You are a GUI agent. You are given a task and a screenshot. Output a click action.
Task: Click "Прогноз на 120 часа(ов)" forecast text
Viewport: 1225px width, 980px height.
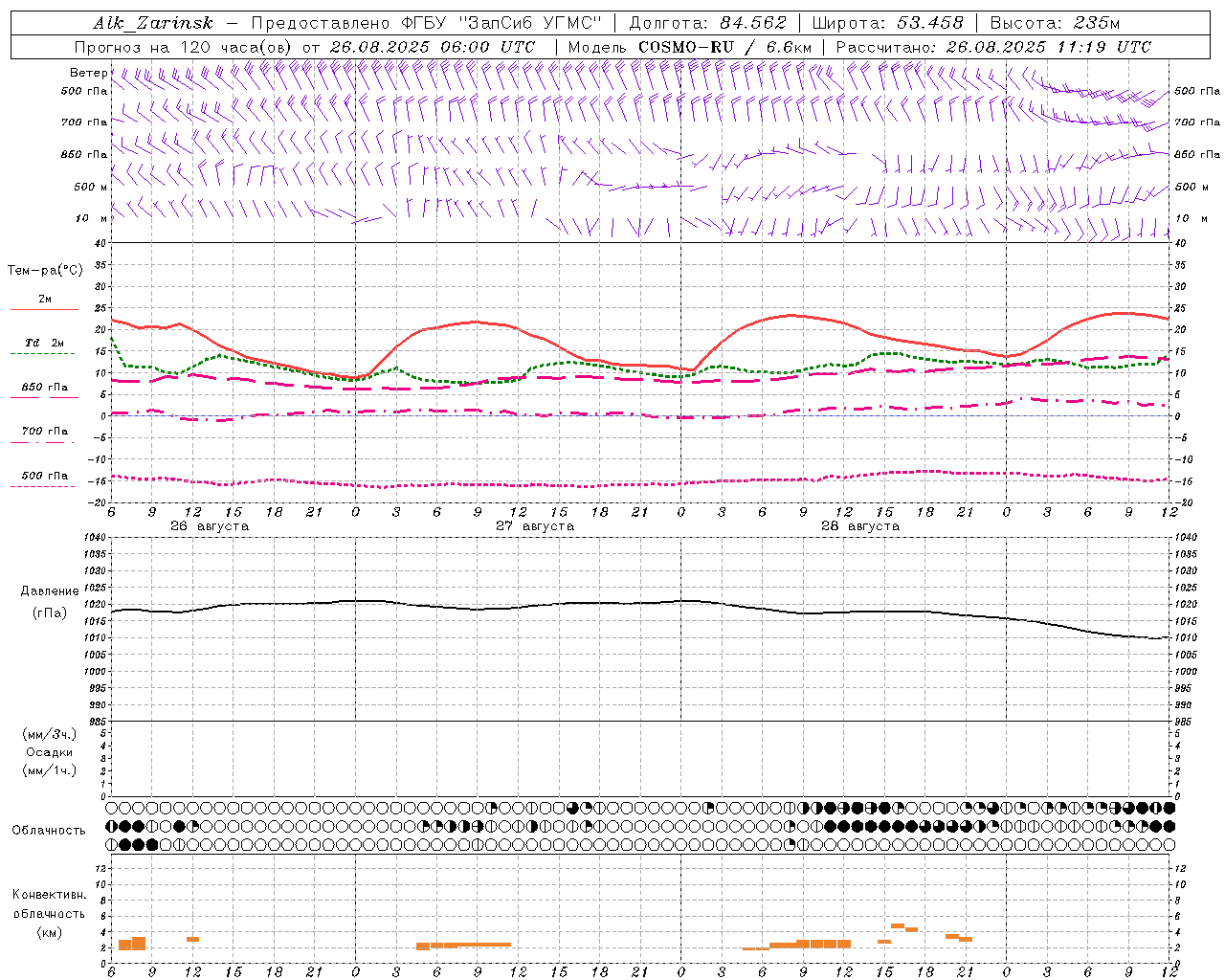pos(184,47)
